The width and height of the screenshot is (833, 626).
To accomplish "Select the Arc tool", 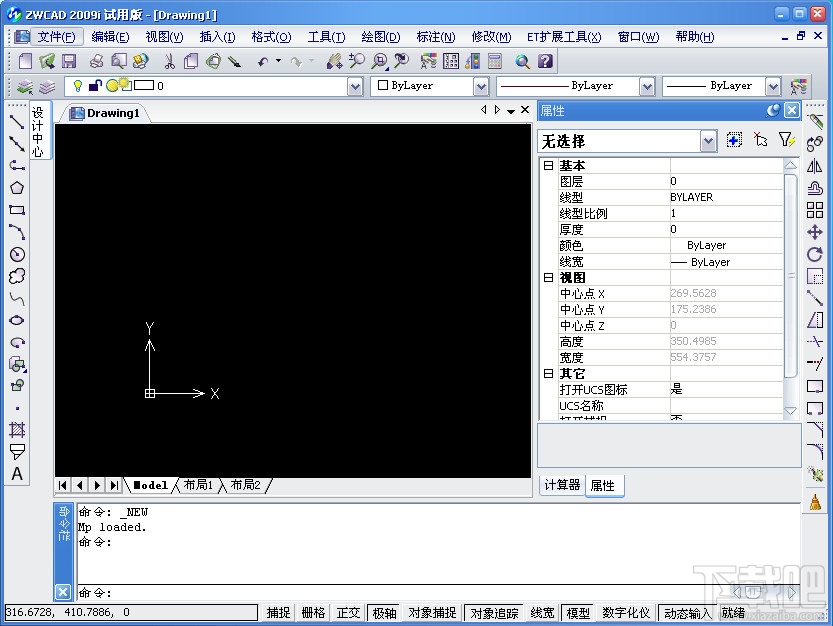I will point(17,232).
